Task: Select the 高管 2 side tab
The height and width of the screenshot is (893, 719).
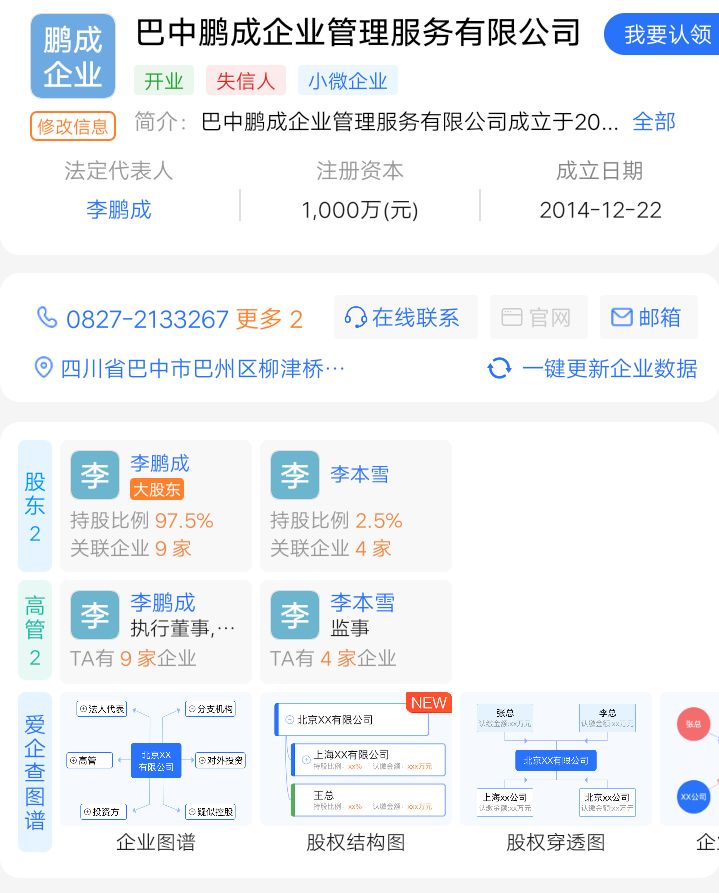Action: tap(35, 631)
